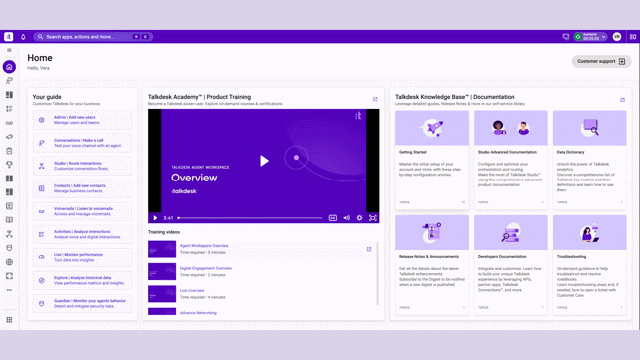Image resolution: width=640 pixels, height=360 pixels.
Task: Click the Customer support button
Action: tap(601, 61)
